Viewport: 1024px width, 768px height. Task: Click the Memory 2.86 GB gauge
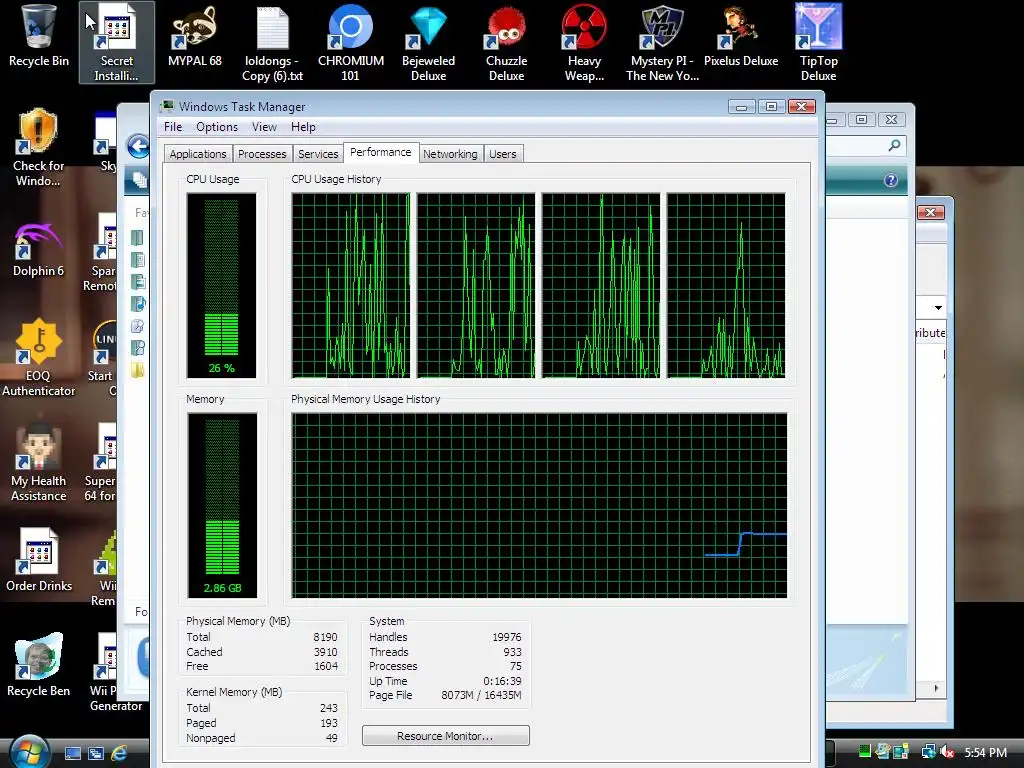(x=222, y=505)
